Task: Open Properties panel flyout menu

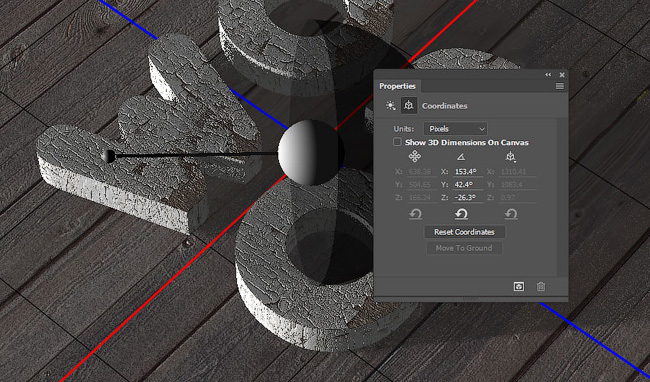Action: [560, 86]
